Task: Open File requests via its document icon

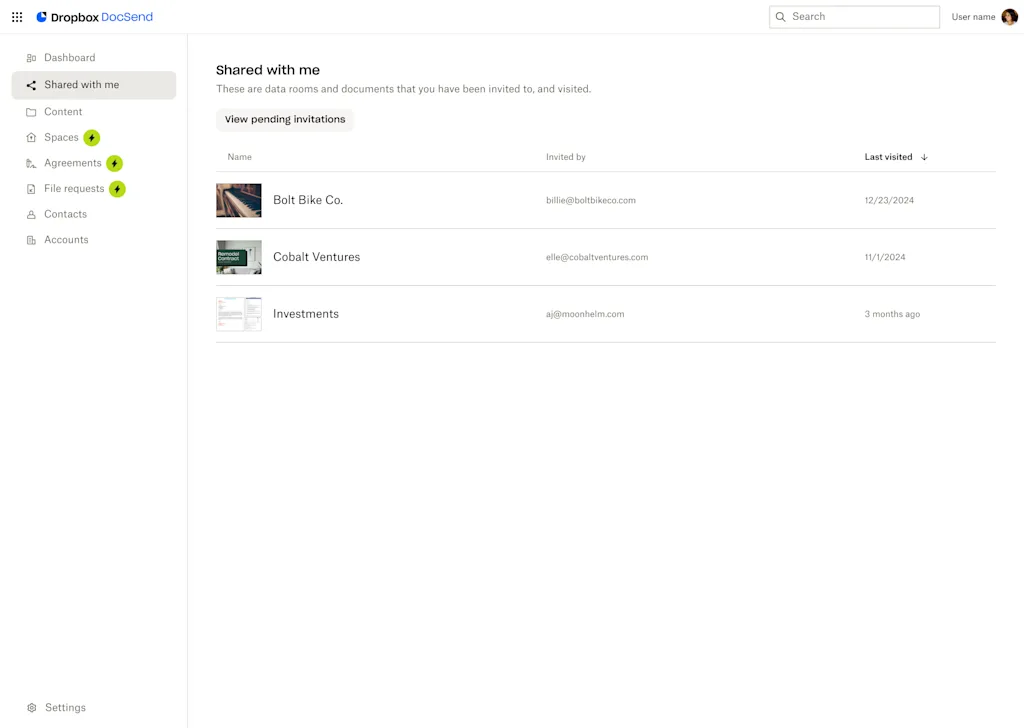Action: [x=32, y=188]
